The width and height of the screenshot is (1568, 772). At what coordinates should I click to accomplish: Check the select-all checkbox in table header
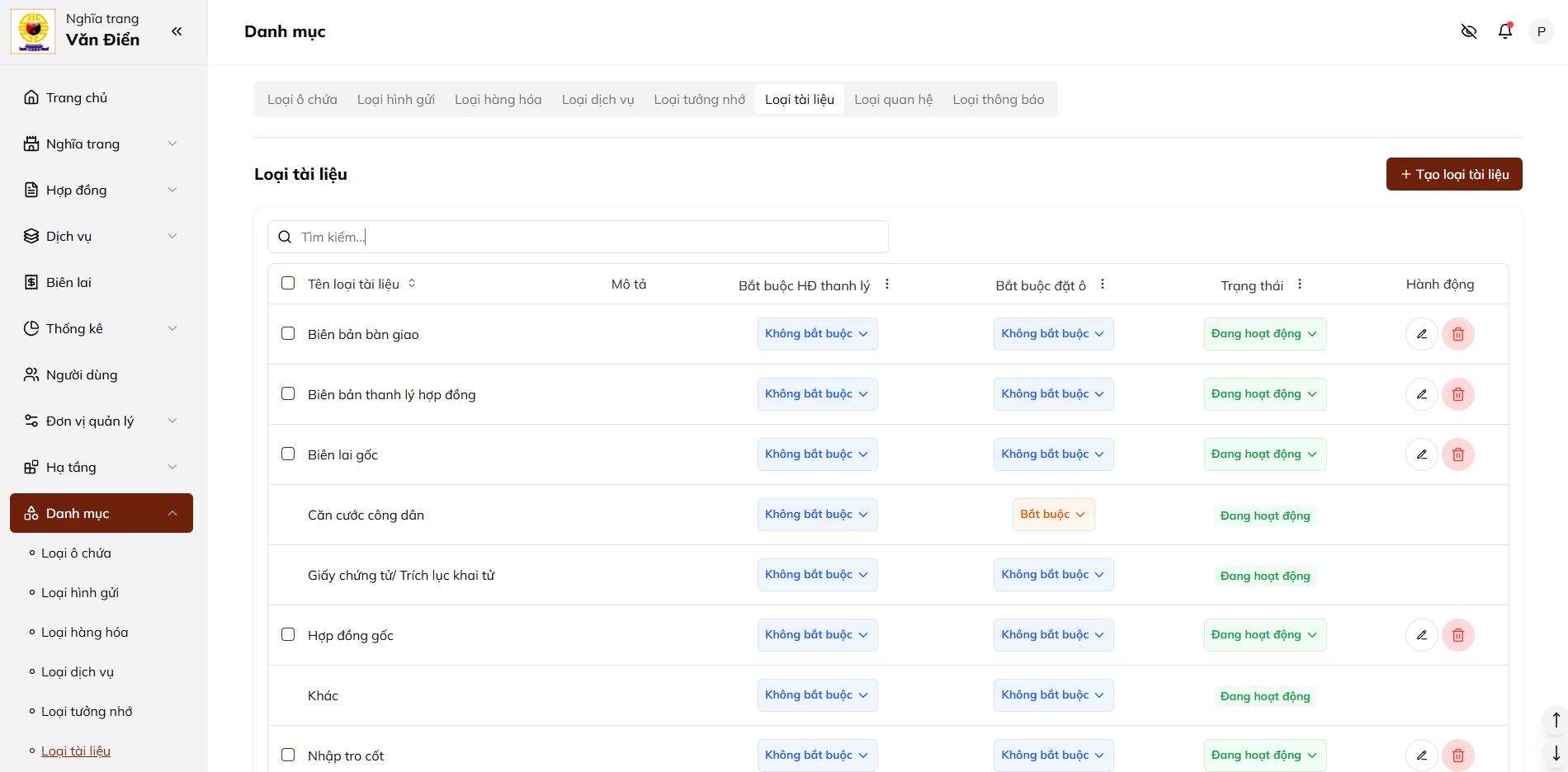(288, 284)
